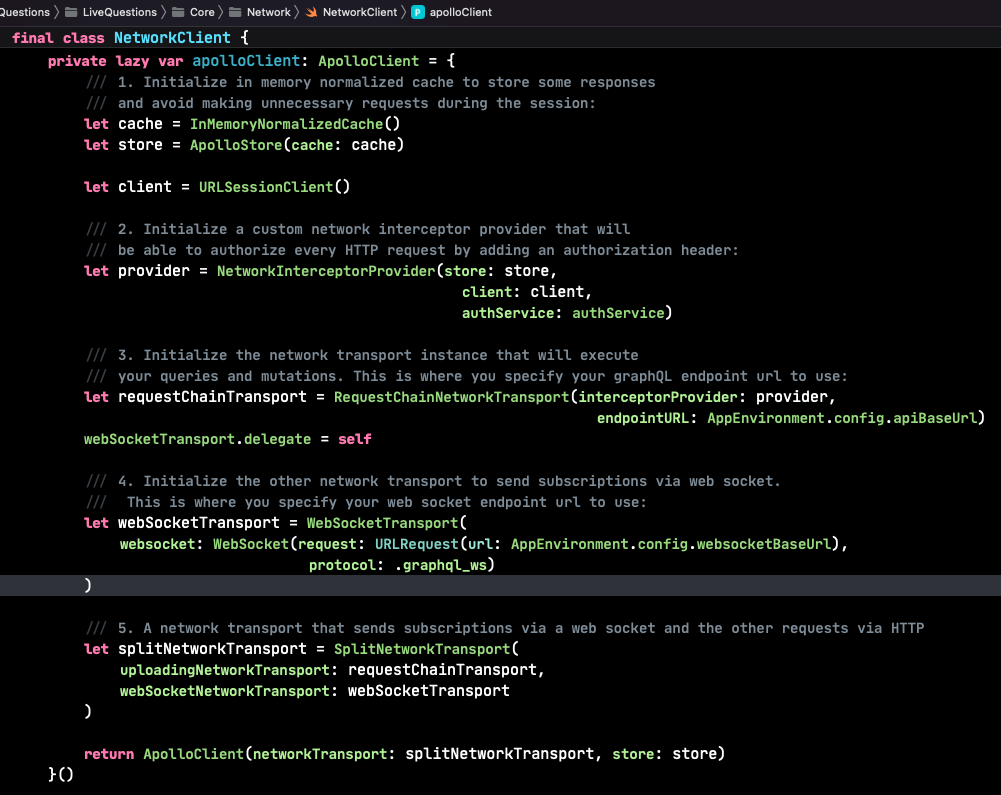
Task: Click 'websocketBaseUrl' in the WebSocket request line
Action: click(x=764, y=544)
